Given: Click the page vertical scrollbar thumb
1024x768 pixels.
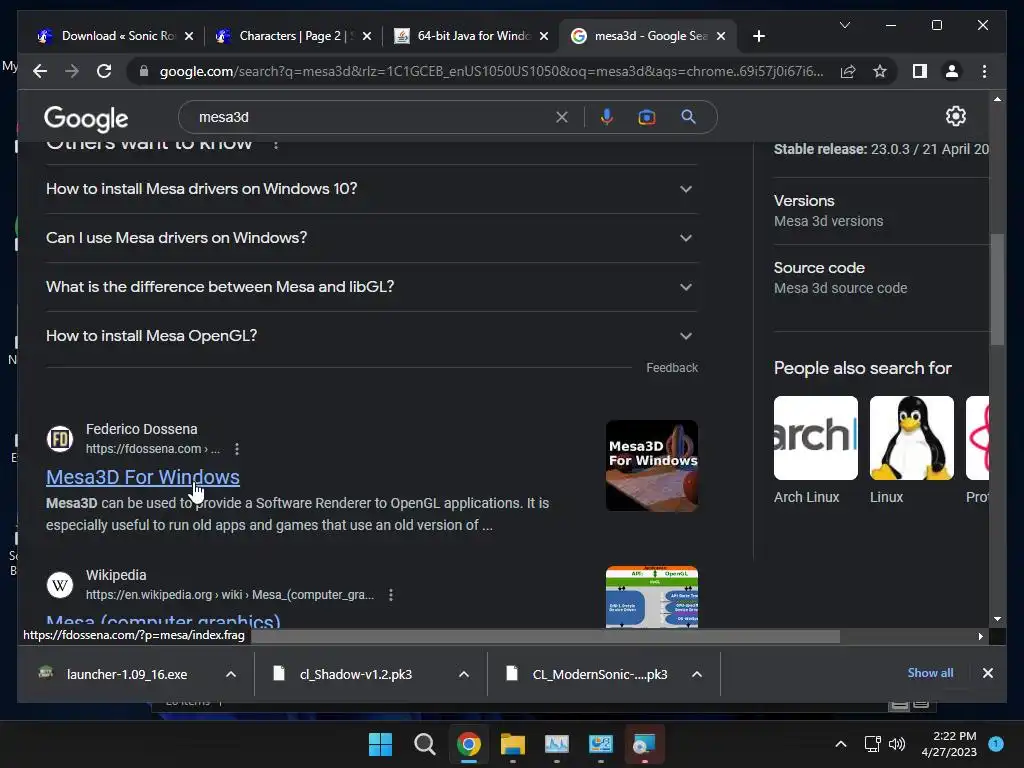Looking at the screenshot, I should click(997, 289).
